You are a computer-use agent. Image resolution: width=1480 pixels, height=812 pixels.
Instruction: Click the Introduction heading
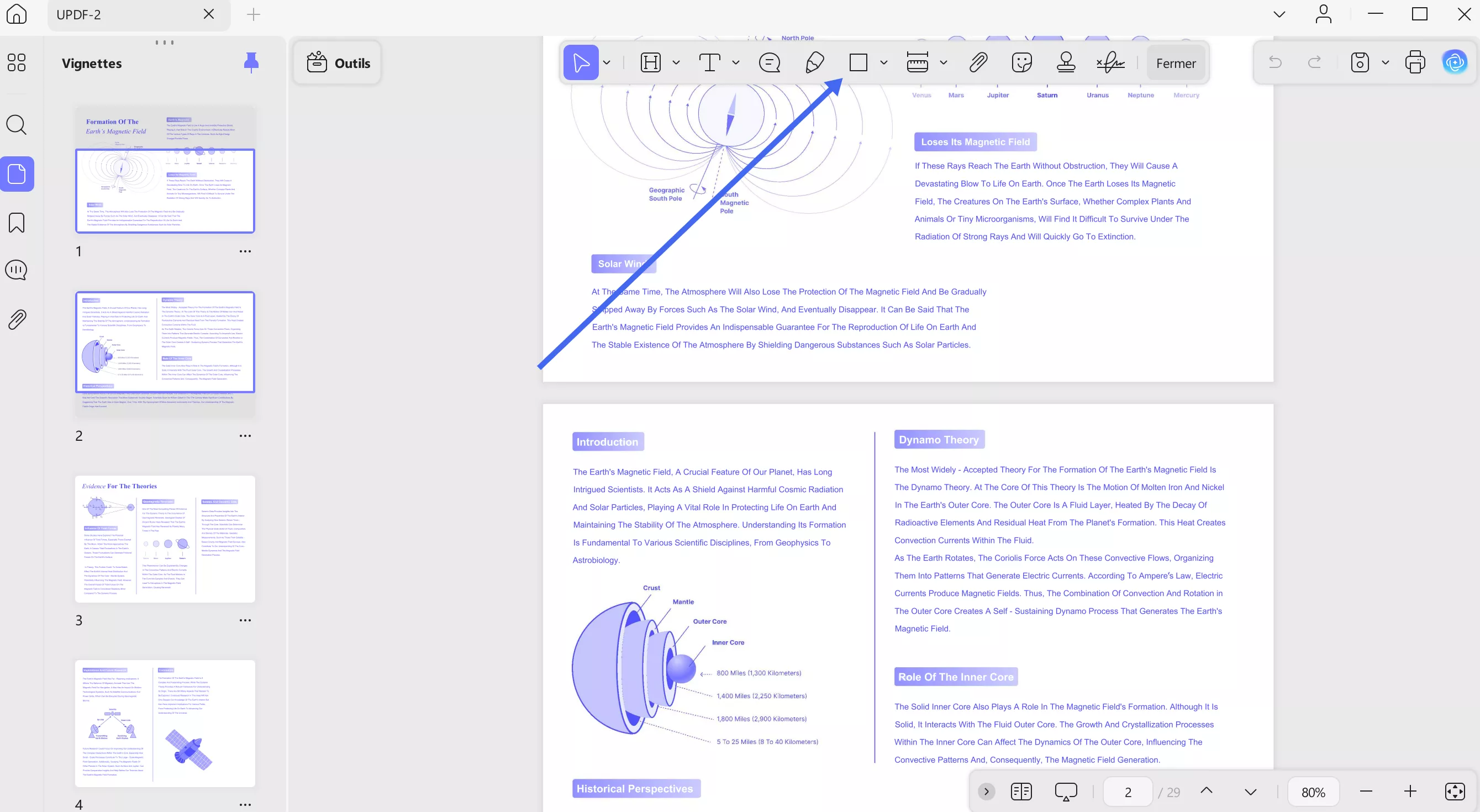[608, 442]
